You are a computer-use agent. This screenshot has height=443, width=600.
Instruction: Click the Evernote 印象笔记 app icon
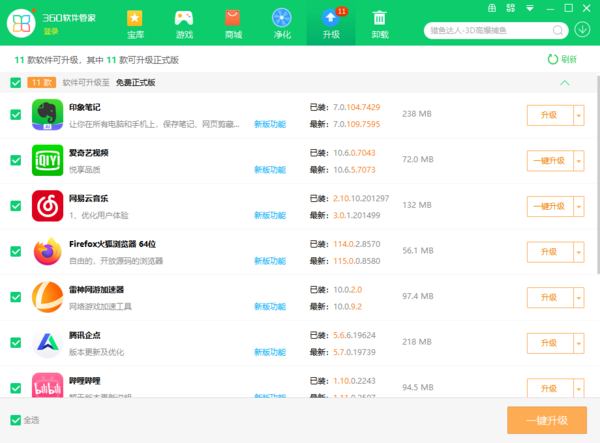point(48,115)
